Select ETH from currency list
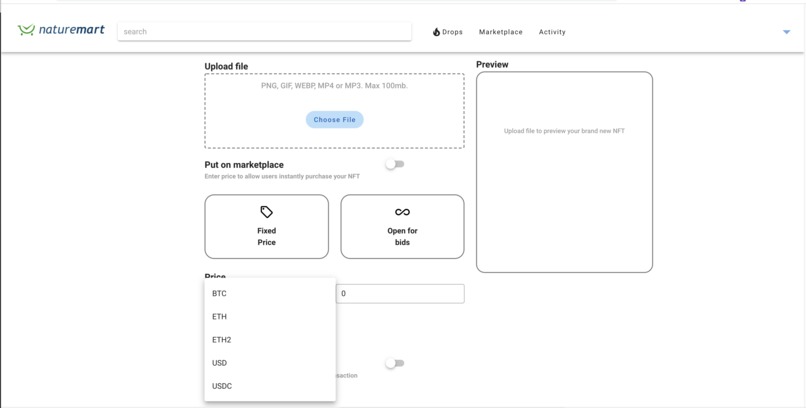This screenshot has height=408, width=806. tap(270, 317)
